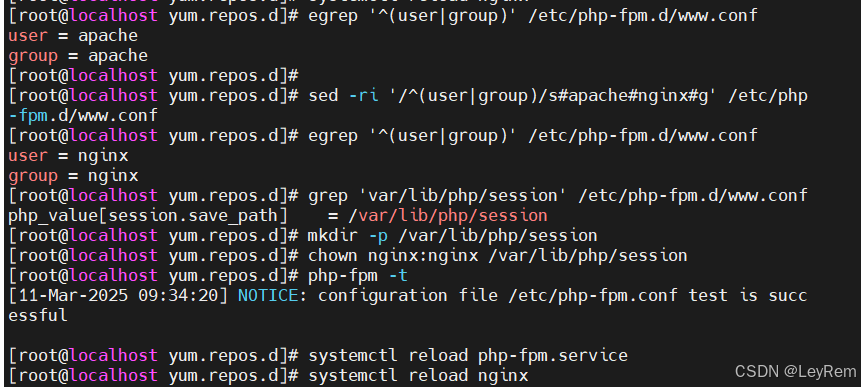Click the red /var/lib/php/session path match
861x387 pixels.
[448, 216]
